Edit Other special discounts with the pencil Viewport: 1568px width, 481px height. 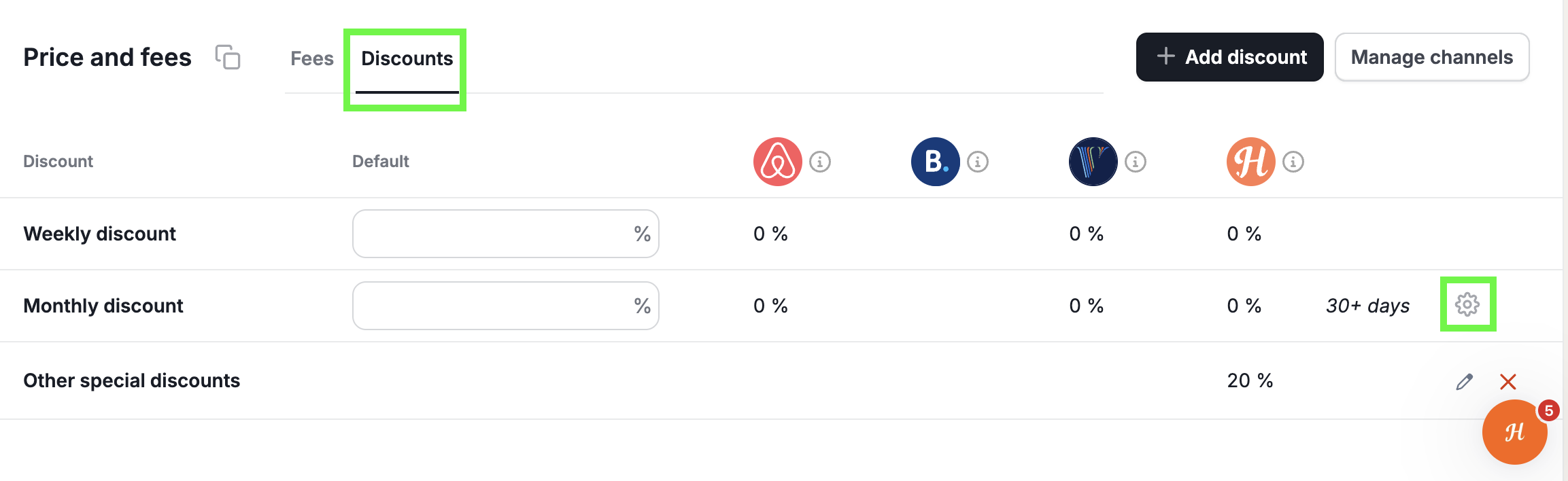(1465, 382)
